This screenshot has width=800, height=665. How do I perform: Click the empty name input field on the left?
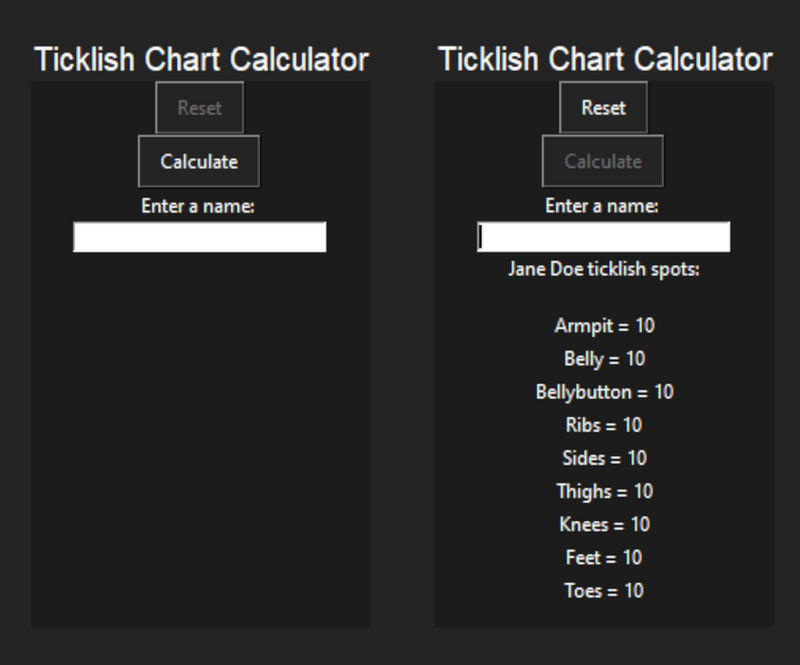coord(199,234)
